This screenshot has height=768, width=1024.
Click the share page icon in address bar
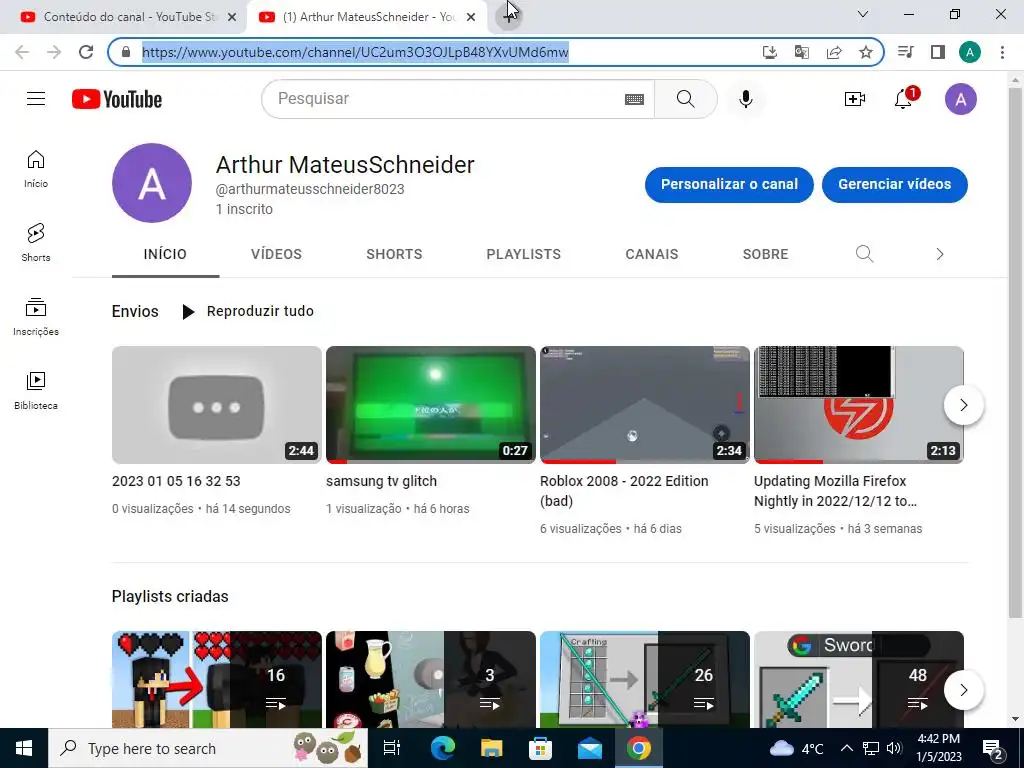tap(834, 52)
